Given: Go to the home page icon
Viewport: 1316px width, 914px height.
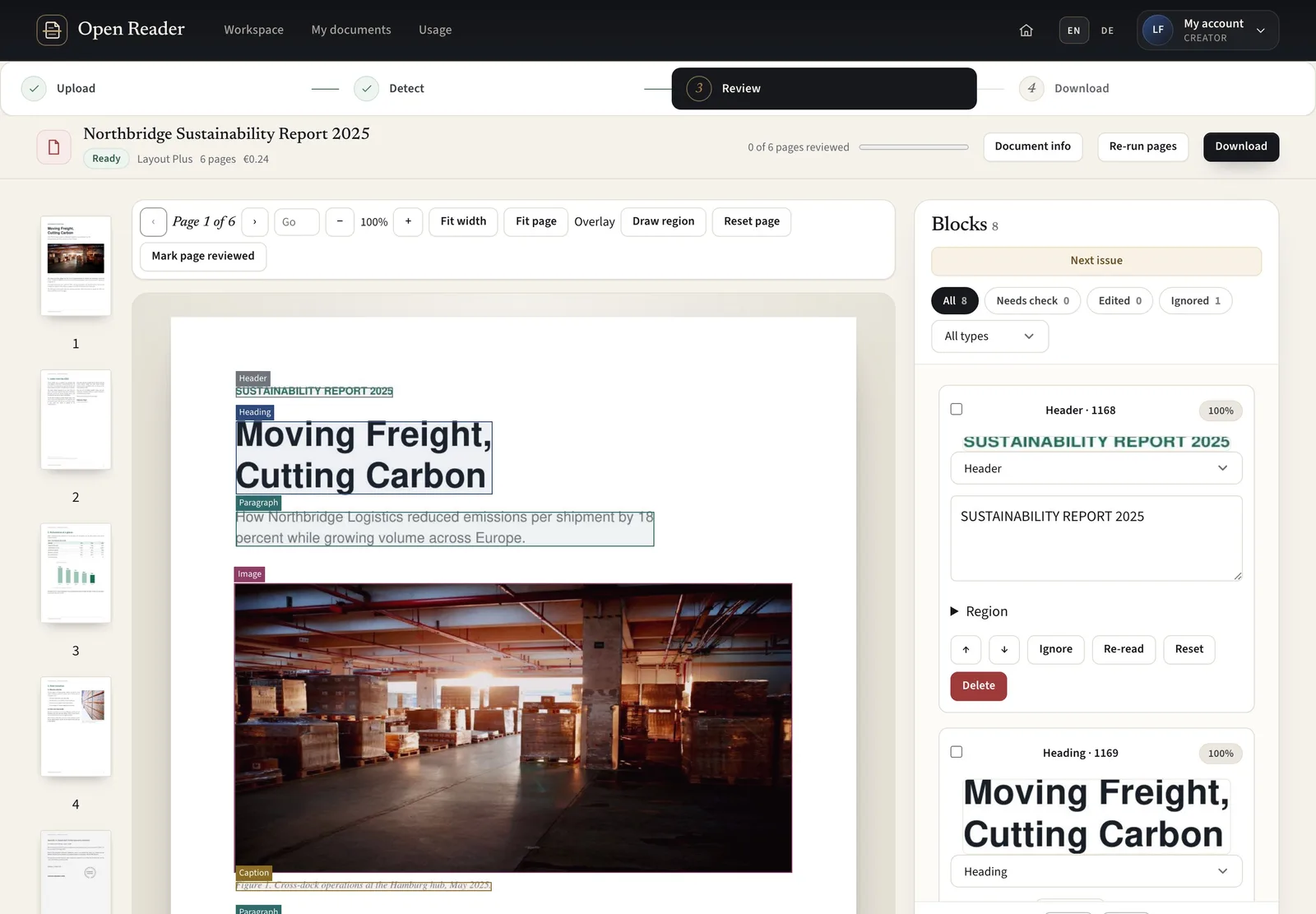Looking at the screenshot, I should [1026, 30].
